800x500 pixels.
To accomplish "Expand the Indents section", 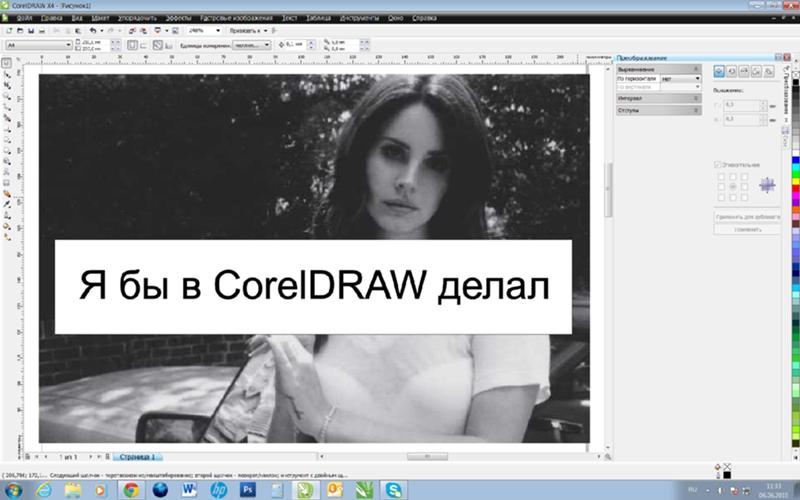I will click(x=659, y=110).
